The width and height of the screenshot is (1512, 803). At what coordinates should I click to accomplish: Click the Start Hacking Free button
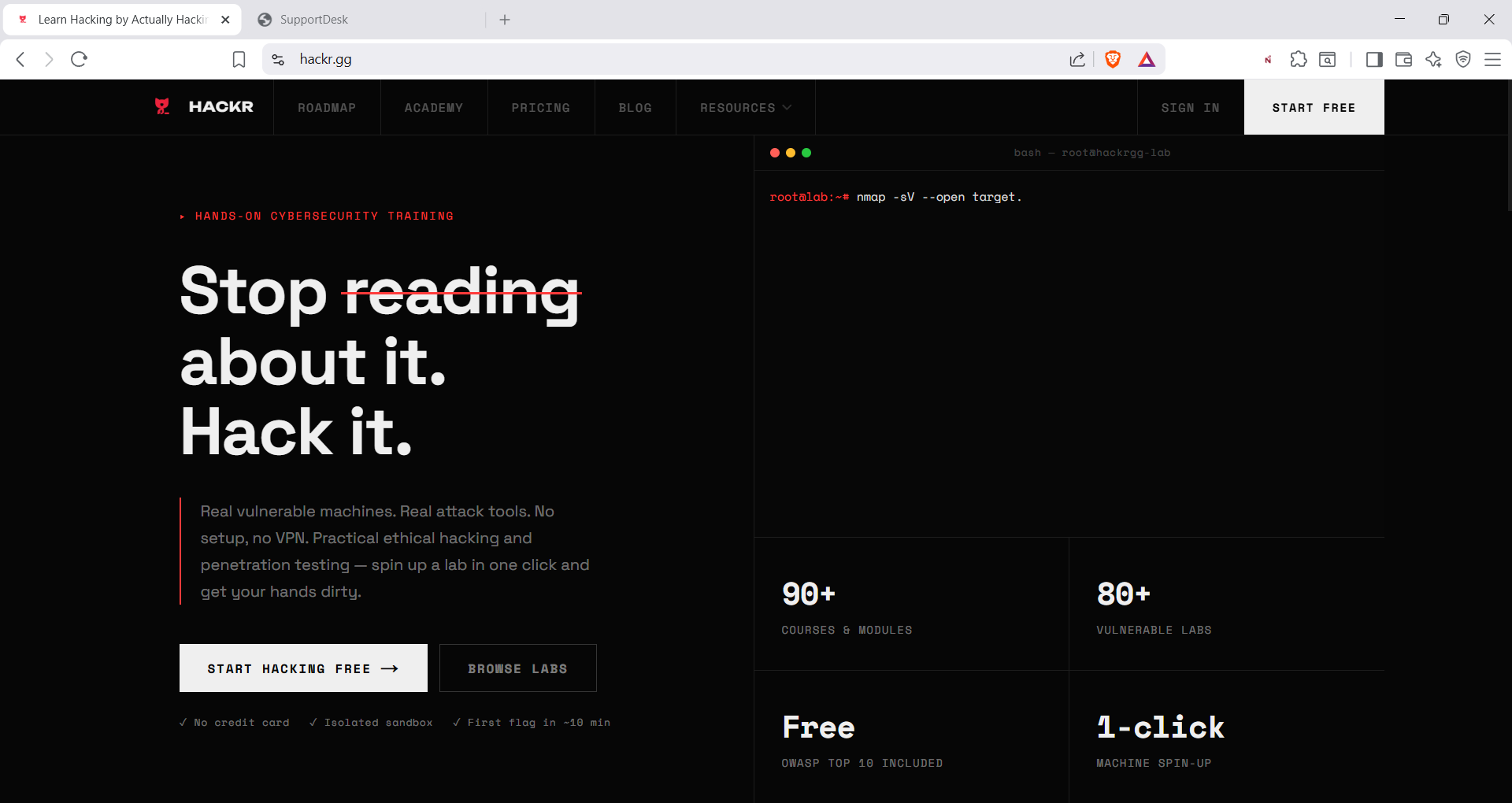pyautogui.click(x=303, y=668)
